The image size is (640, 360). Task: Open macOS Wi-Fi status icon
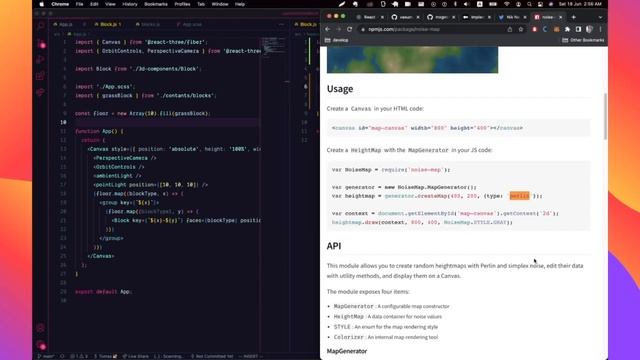507,4
